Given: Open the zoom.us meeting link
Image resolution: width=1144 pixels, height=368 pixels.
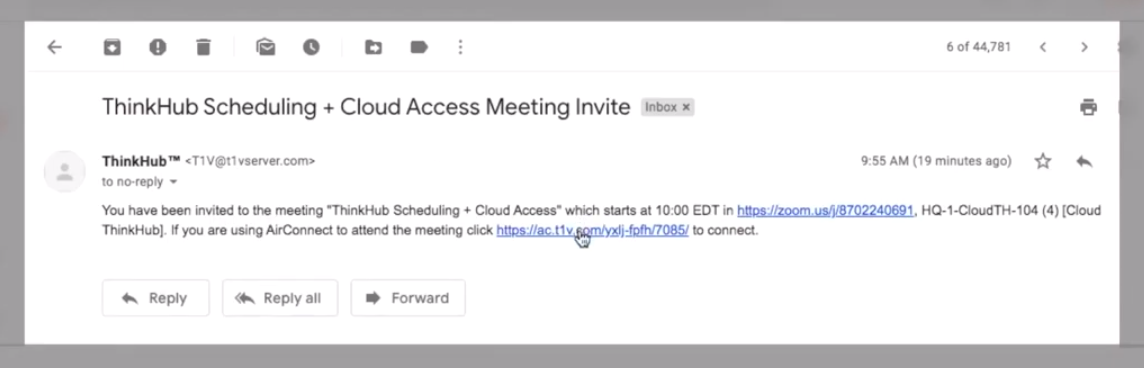Looking at the screenshot, I should coord(825,211).
